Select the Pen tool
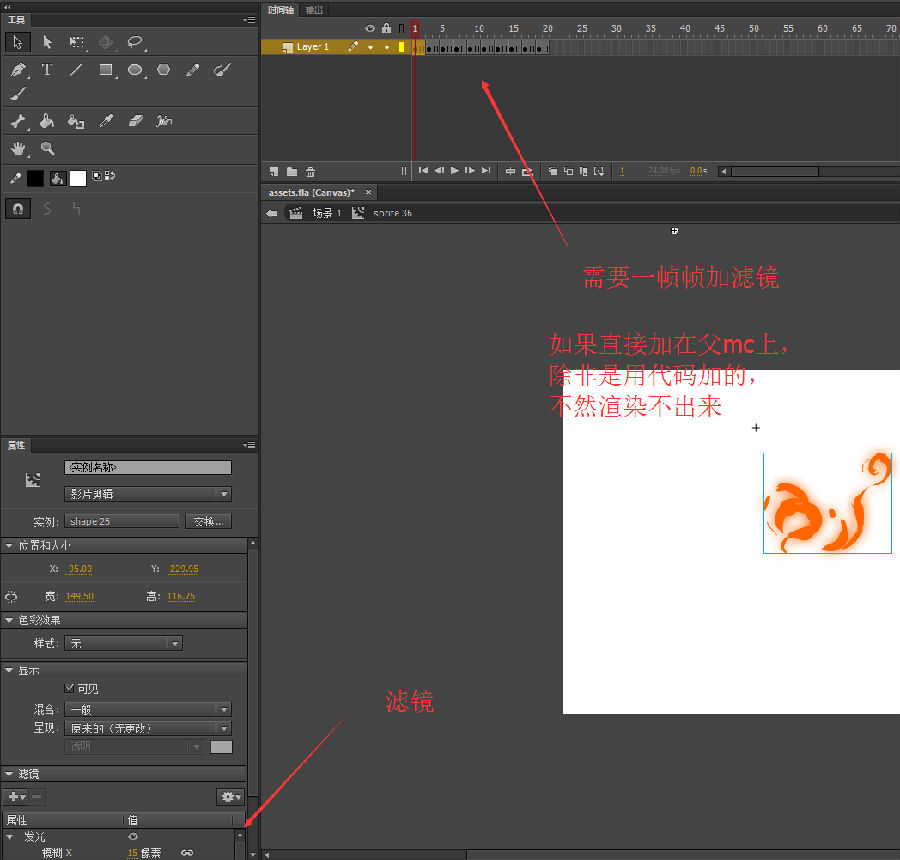Screen dimensions: 900x860 17,70
